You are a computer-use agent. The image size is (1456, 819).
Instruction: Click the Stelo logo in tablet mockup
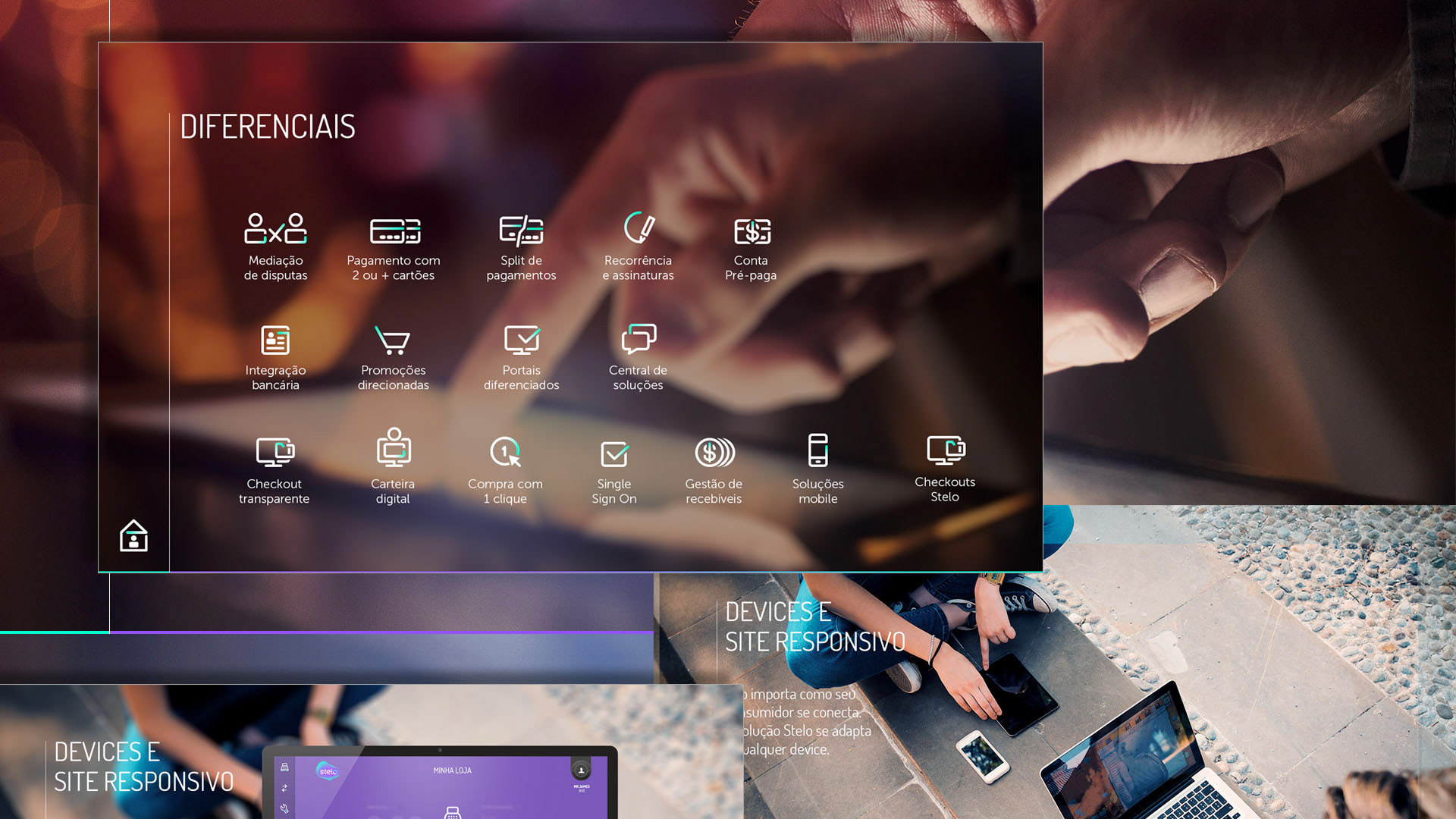[328, 771]
